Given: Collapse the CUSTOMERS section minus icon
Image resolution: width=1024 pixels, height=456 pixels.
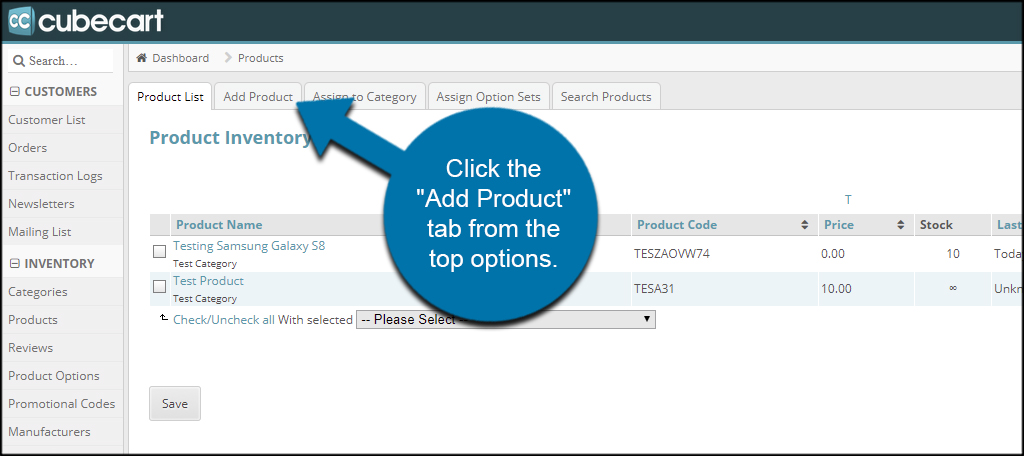Looking at the screenshot, I should [15, 91].
